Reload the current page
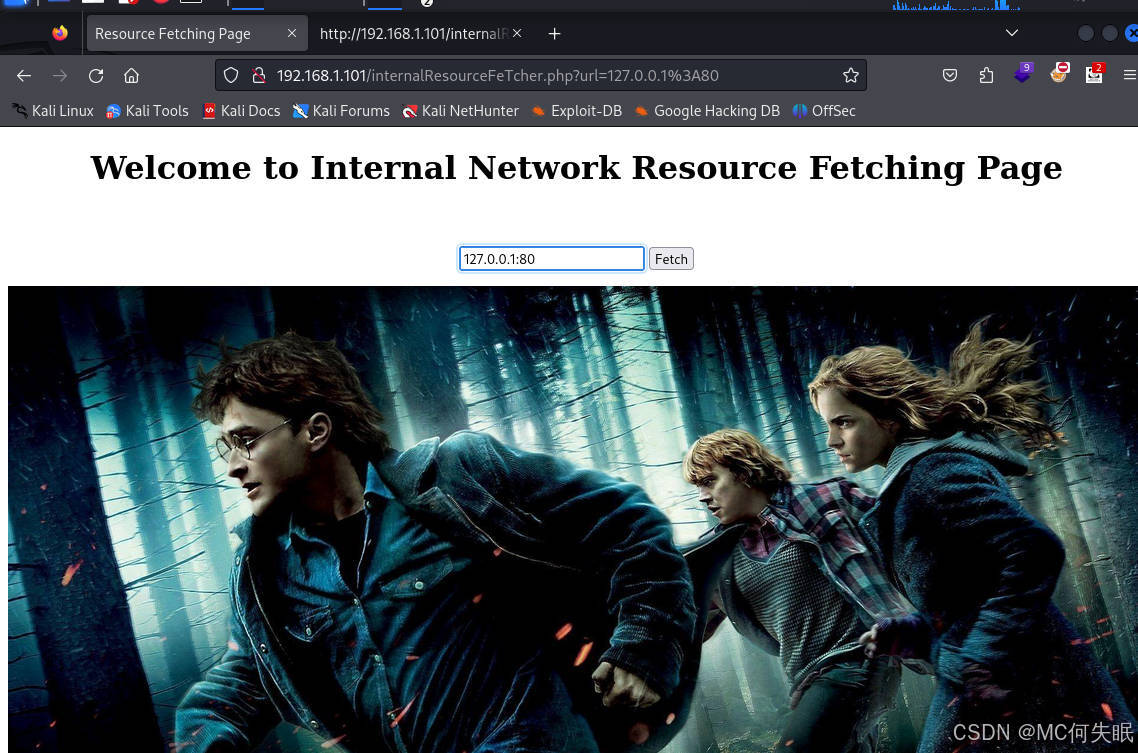 pos(96,75)
